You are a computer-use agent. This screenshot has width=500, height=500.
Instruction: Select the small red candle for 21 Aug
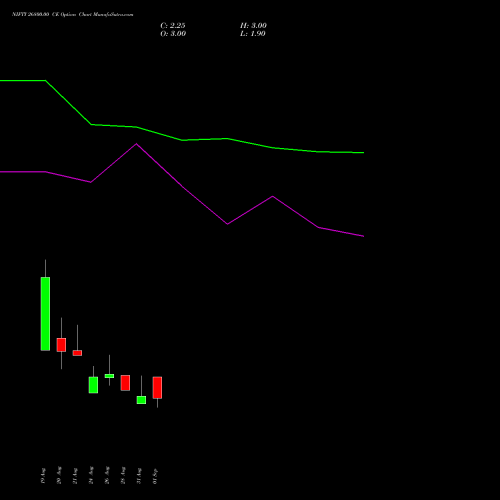click(x=77, y=353)
